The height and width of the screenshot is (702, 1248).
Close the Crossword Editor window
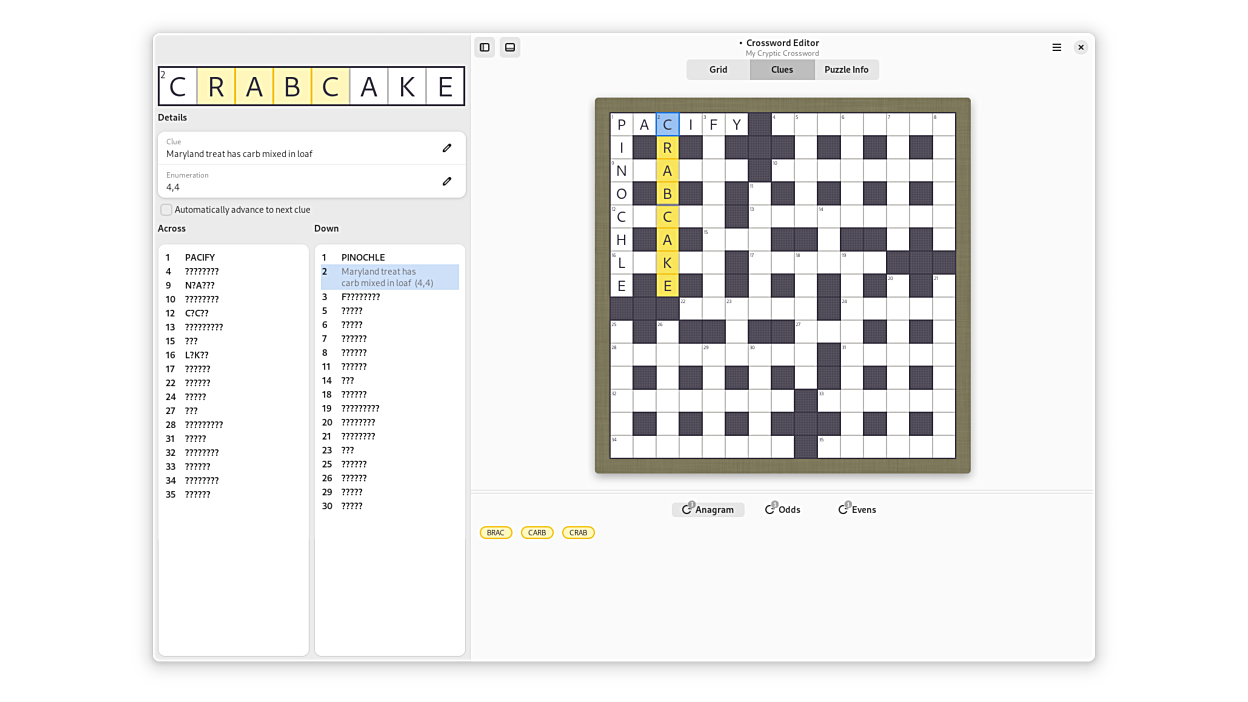(1081, 47)
